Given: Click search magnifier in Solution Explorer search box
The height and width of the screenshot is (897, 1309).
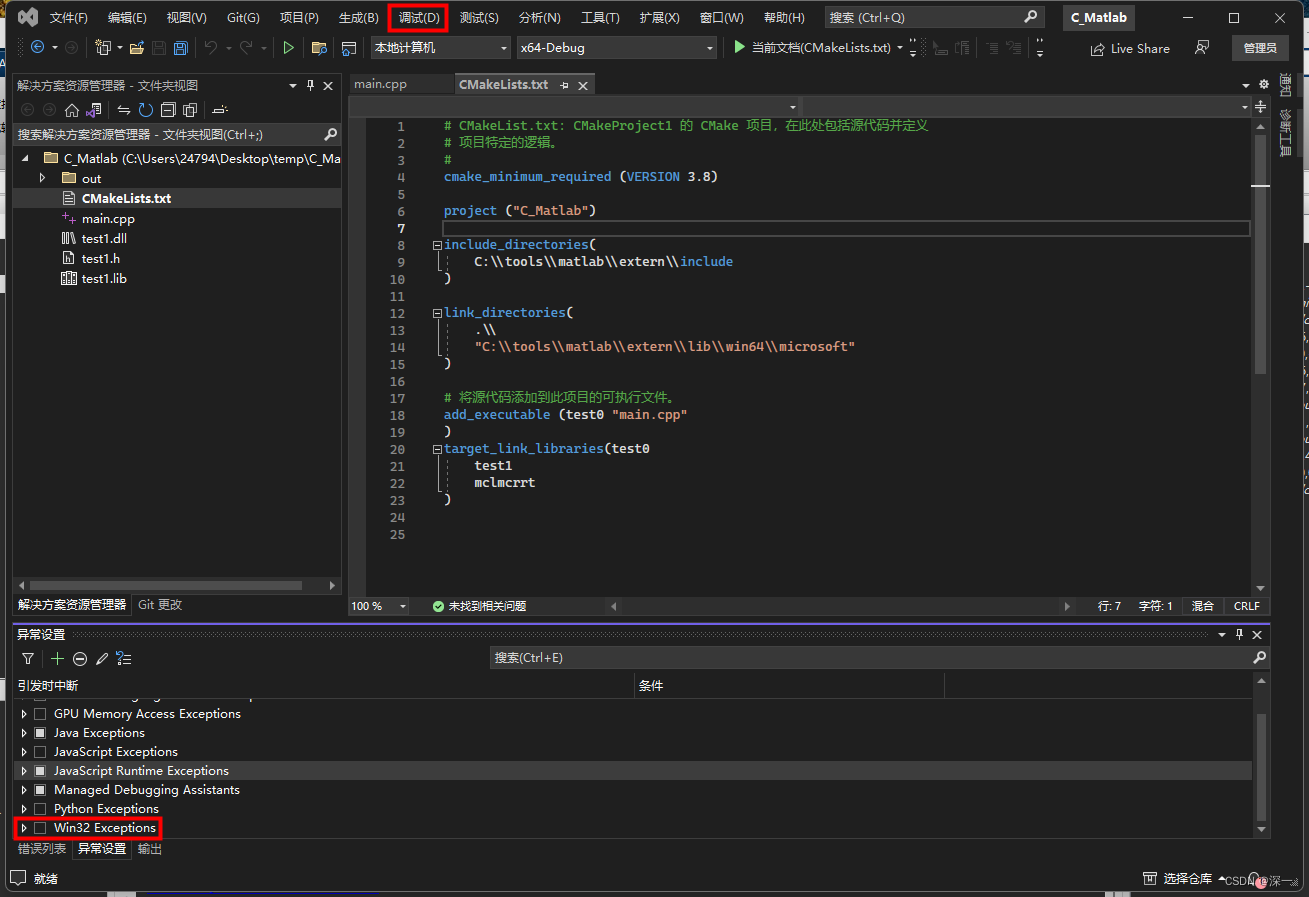Looking at the screenshot, I should pos(330,134).
